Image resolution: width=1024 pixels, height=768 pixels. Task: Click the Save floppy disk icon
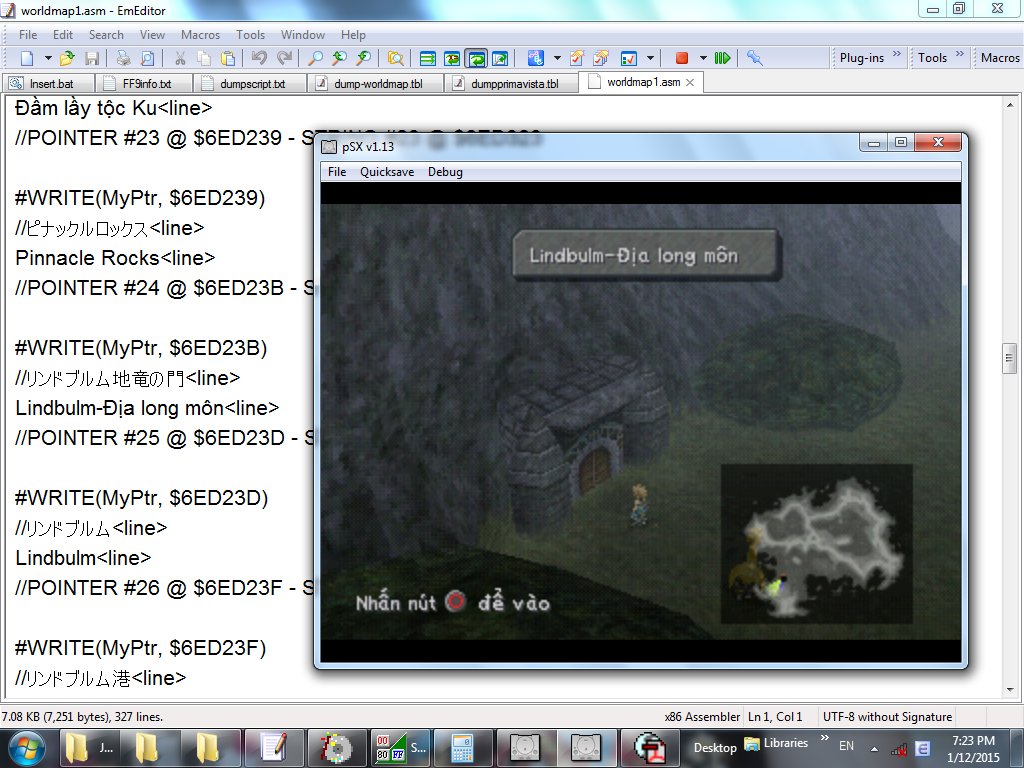[92, 58]
